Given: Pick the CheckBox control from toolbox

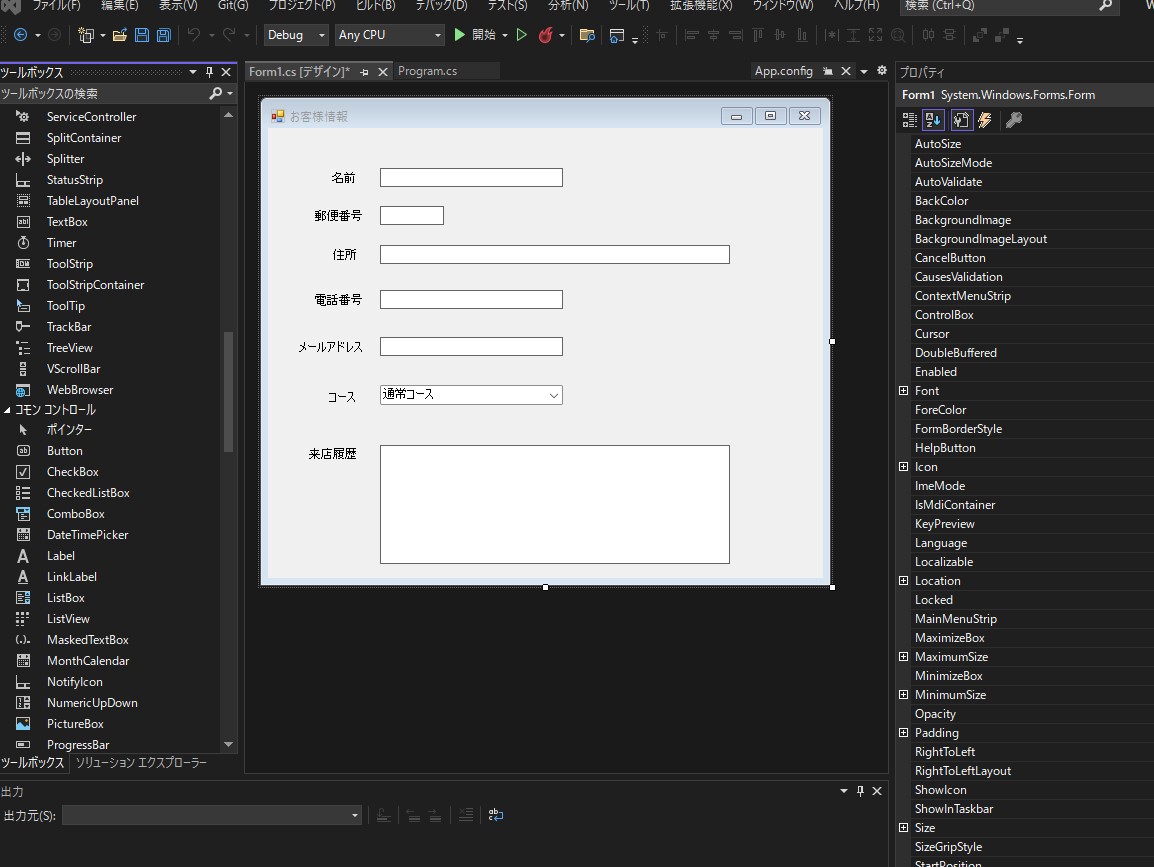Looking at the screenshot, I should tap(72, 472).
